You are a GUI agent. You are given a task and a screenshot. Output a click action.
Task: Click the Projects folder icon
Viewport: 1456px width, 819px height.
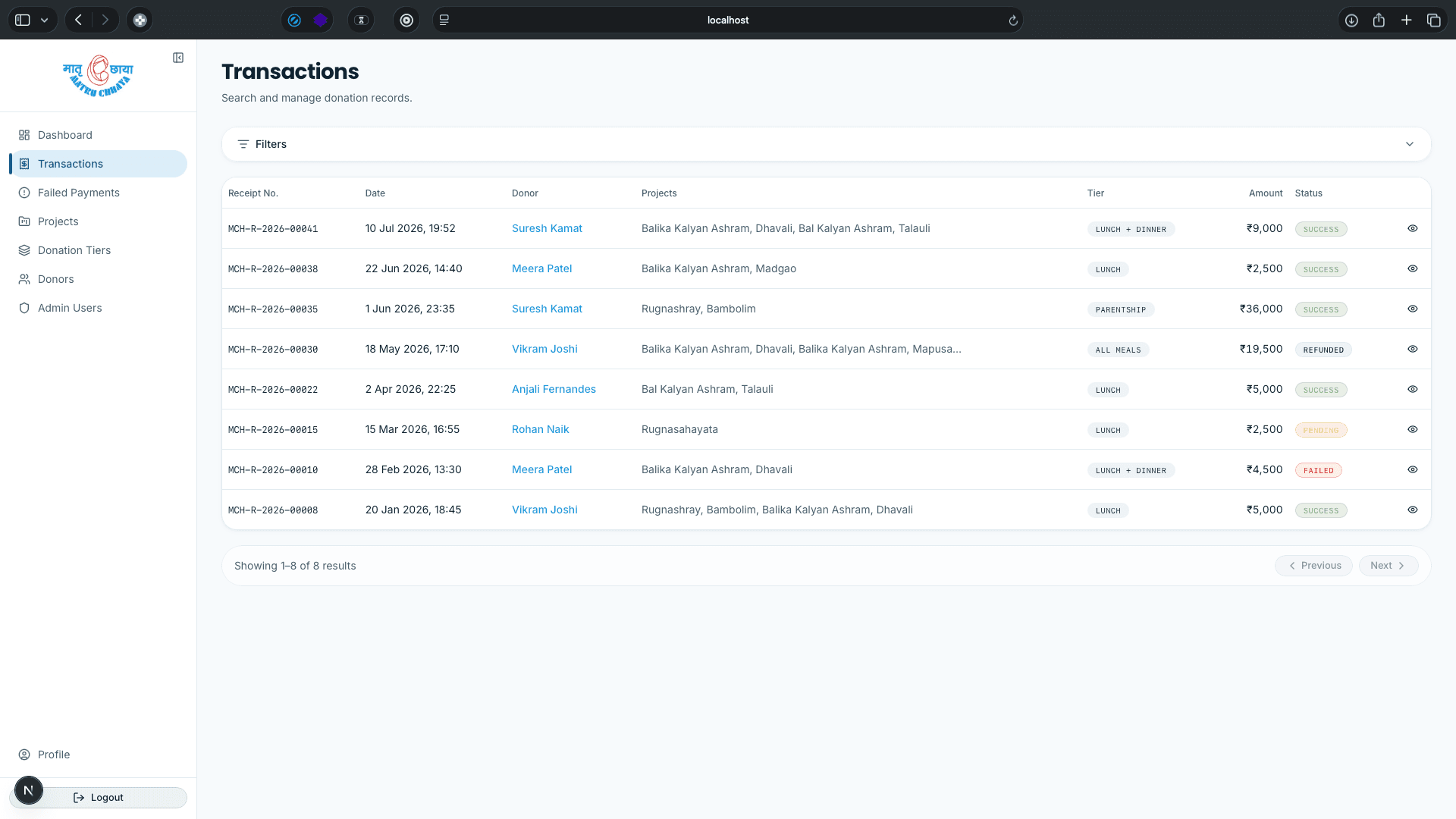[24, 221]
